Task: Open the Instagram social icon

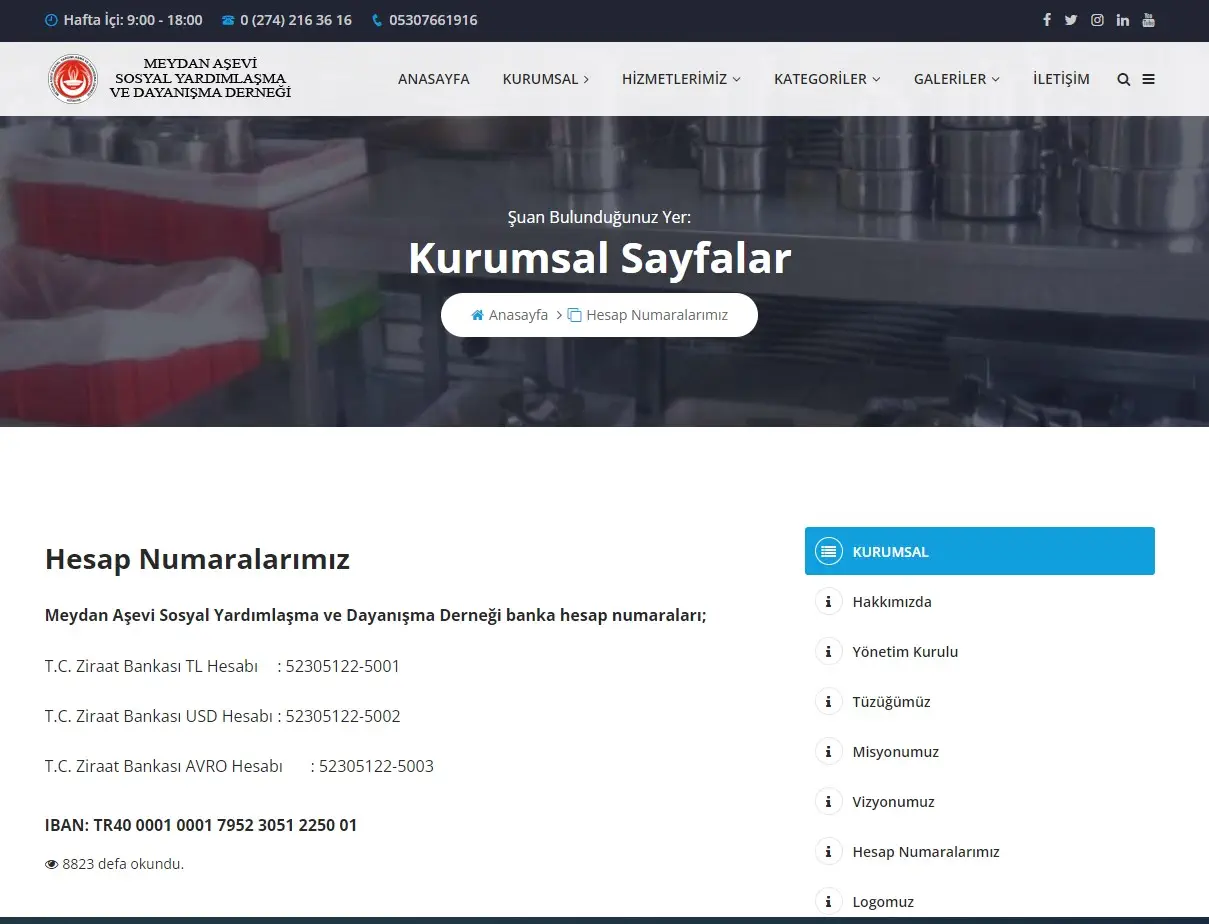Action: coord(1097,20)
